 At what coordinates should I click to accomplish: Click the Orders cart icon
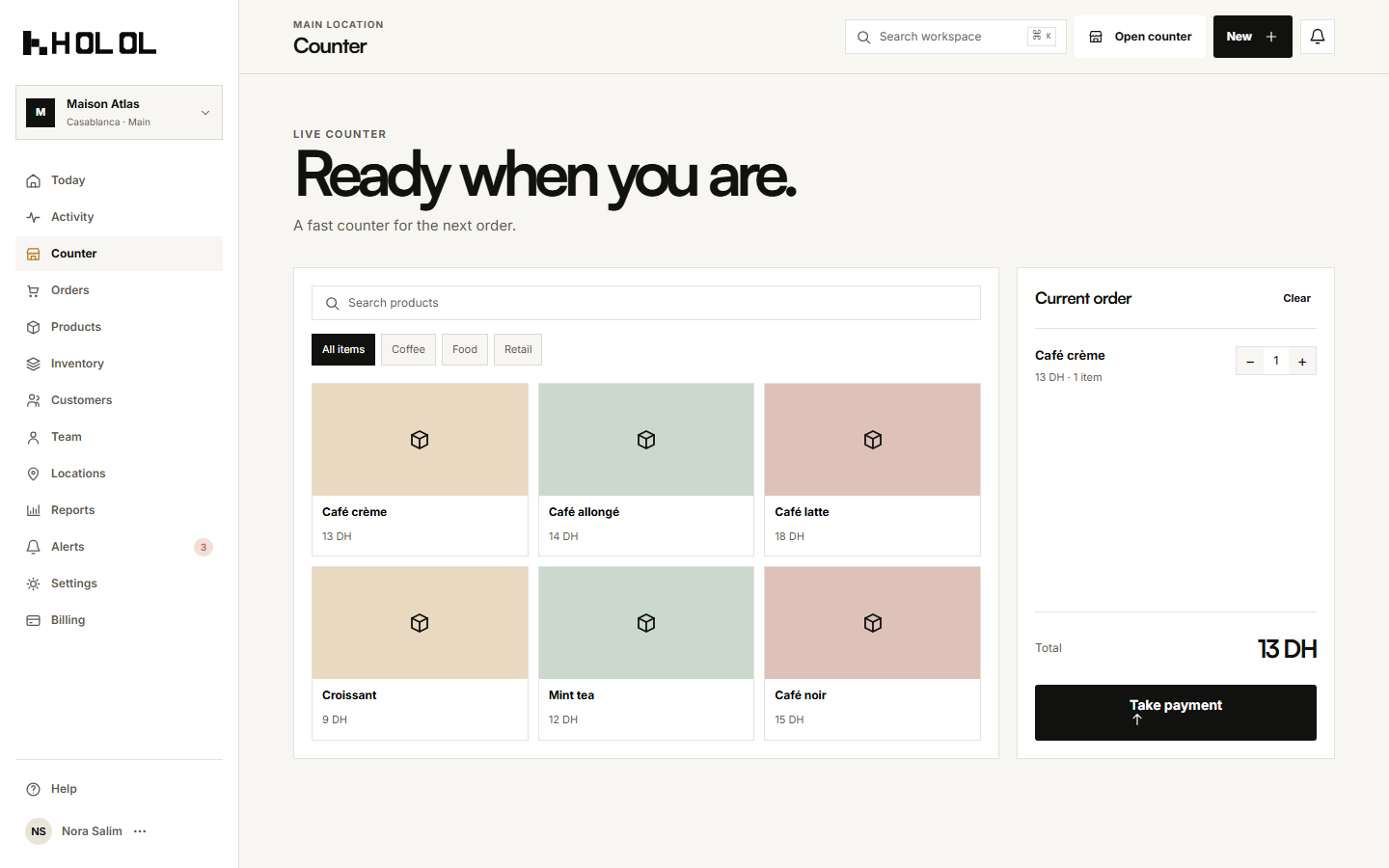tap(34, 290)
